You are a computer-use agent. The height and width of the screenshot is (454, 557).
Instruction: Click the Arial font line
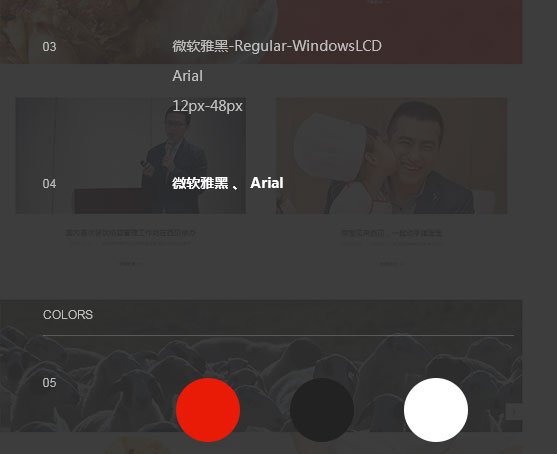pos(188,76)
